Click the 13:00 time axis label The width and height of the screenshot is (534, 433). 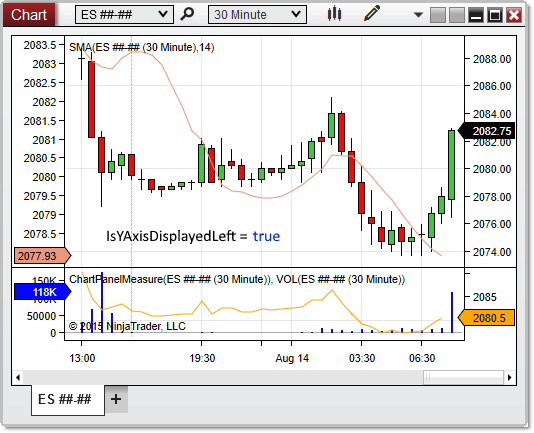[82, 358]
